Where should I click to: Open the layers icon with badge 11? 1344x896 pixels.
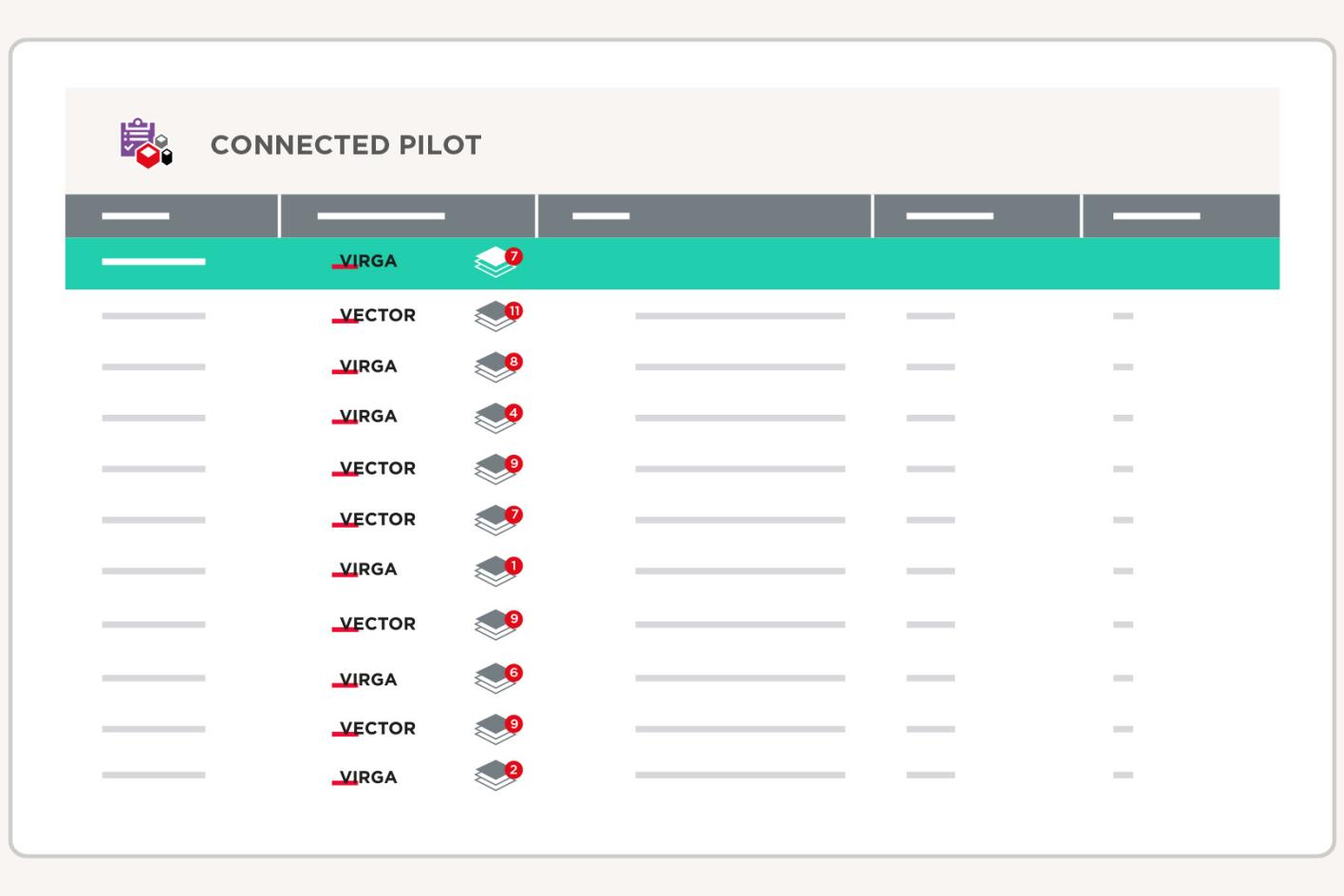(496, 316)
